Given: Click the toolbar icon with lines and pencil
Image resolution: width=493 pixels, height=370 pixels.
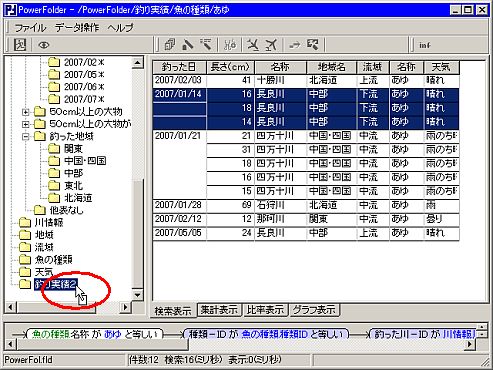Looking at the screenshot, I should pos(206,44).
